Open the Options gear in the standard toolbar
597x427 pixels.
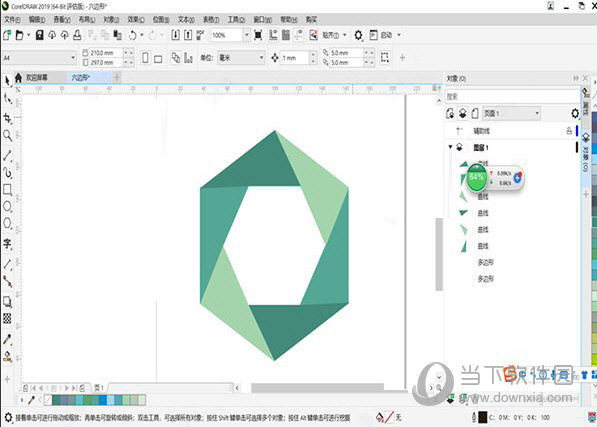click(358, 35)
